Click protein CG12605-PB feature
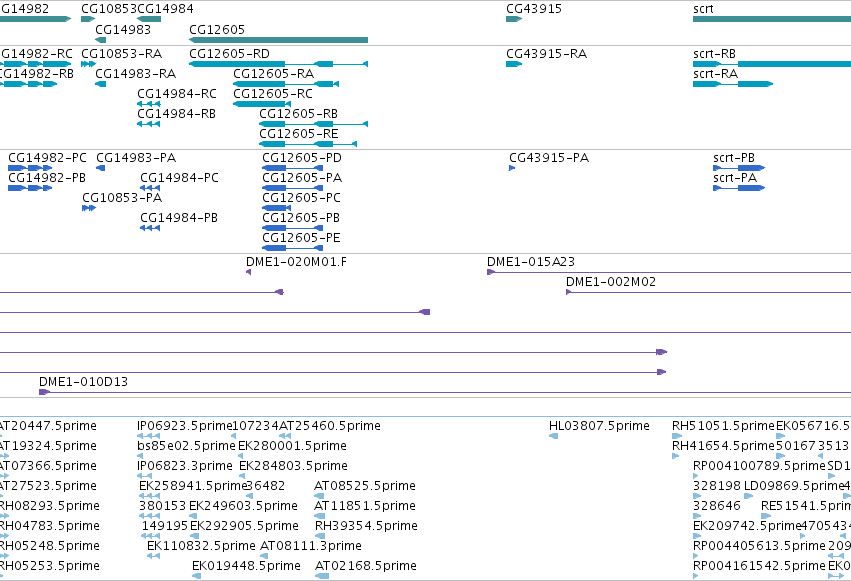 [293, 228]
